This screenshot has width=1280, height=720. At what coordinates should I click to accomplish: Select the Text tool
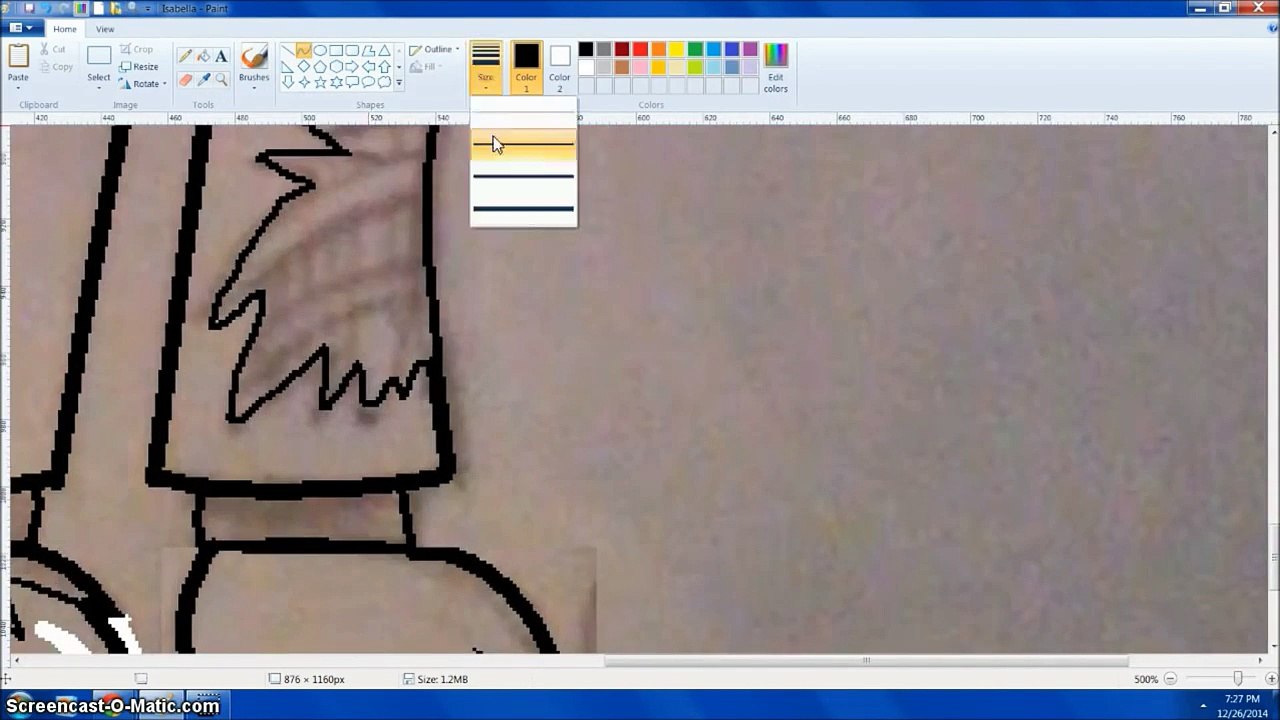pyautogui.click(x=221, y=57)
